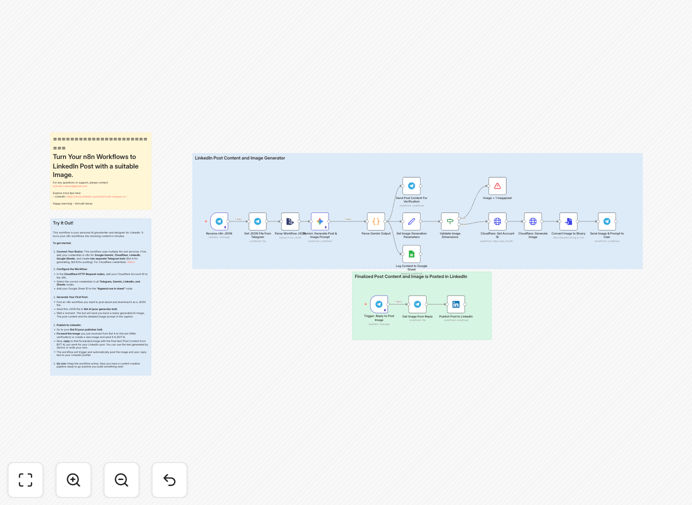
Task: Select the Trigger Reply to Post Image node
Action: (379, 304)
